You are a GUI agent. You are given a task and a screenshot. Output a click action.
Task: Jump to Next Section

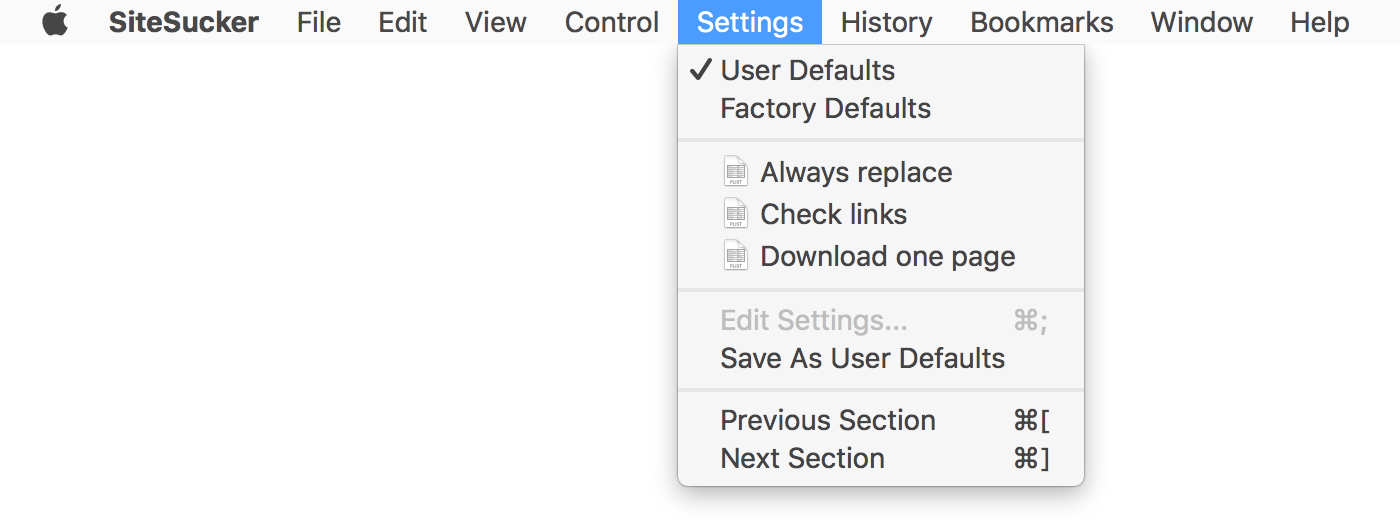tap(802, 458)
